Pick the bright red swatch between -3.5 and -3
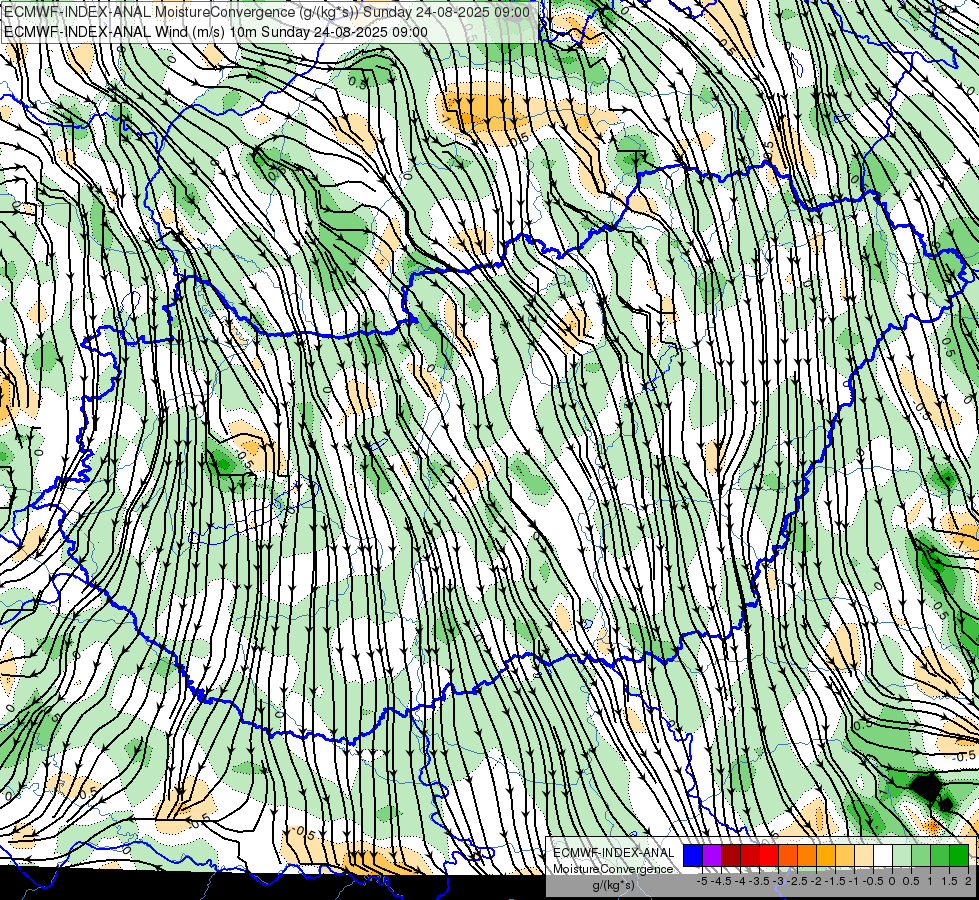This screenshot has width=979, height=900. (769, 856)
